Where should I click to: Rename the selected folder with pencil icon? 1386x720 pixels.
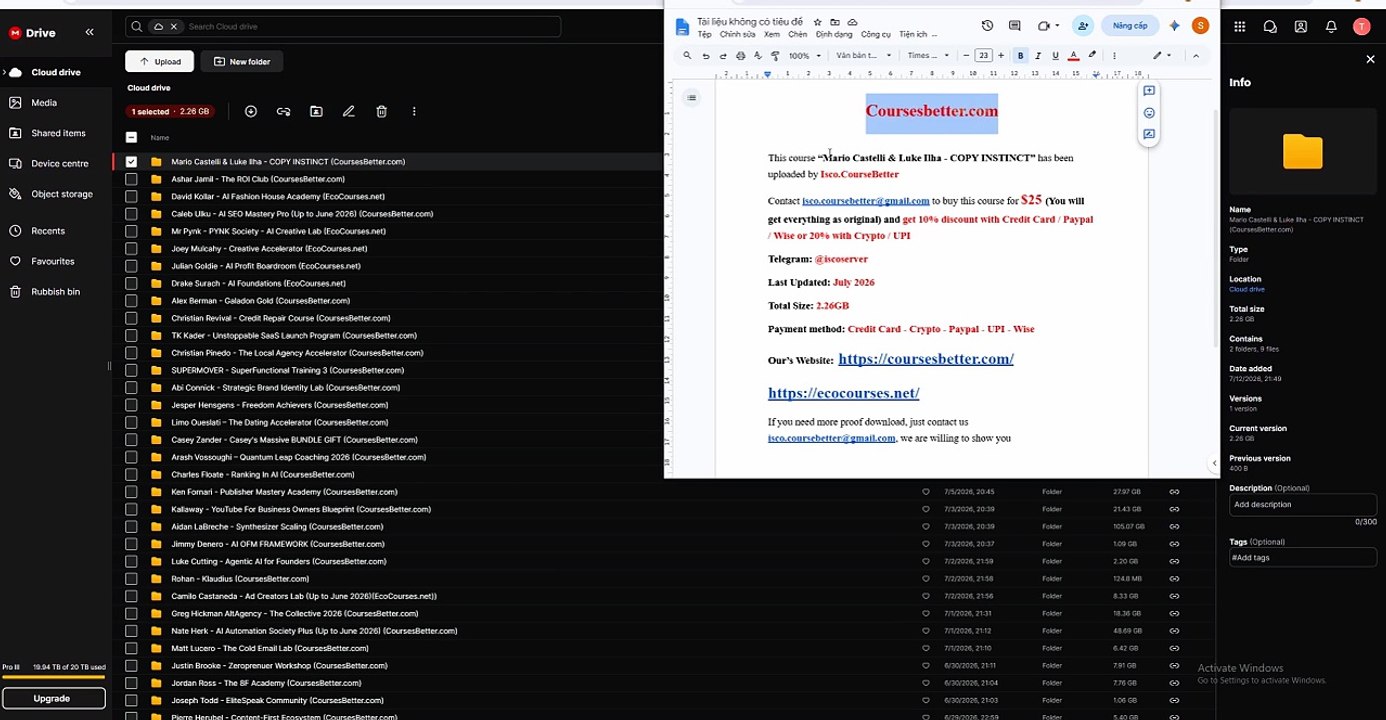(x=349, y=111)
